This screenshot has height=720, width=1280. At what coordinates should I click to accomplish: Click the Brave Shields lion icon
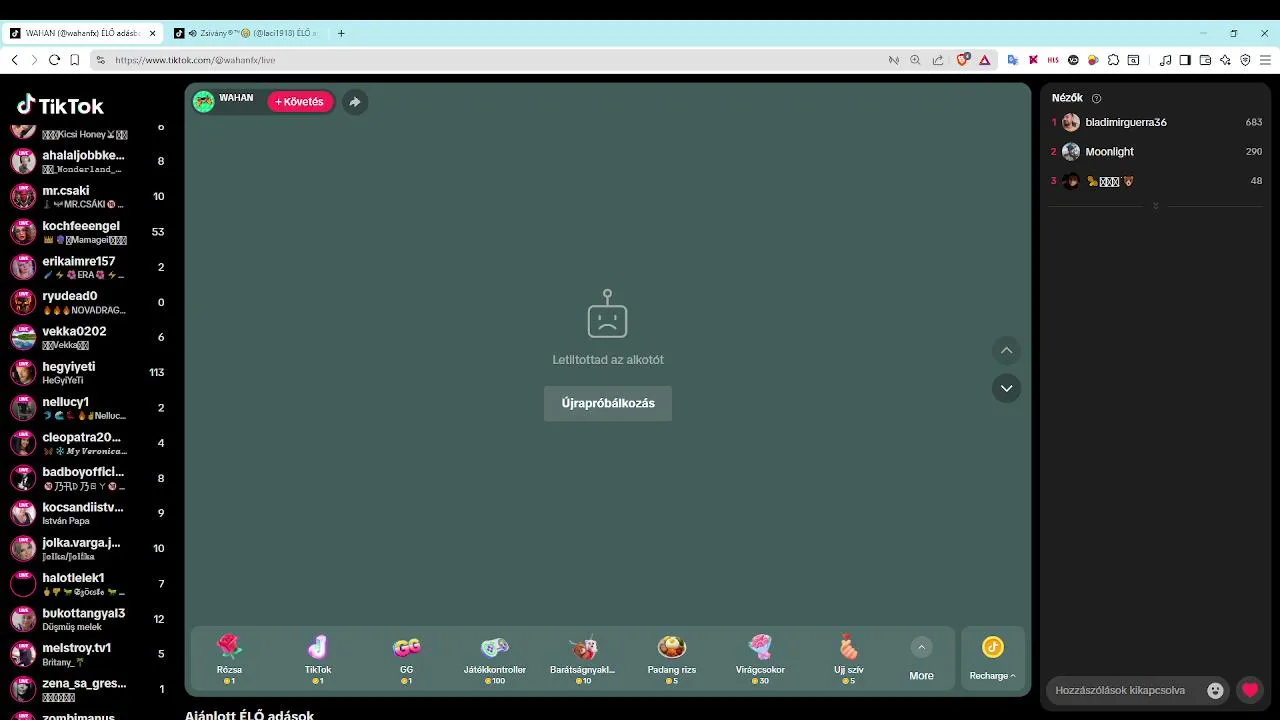963,60
